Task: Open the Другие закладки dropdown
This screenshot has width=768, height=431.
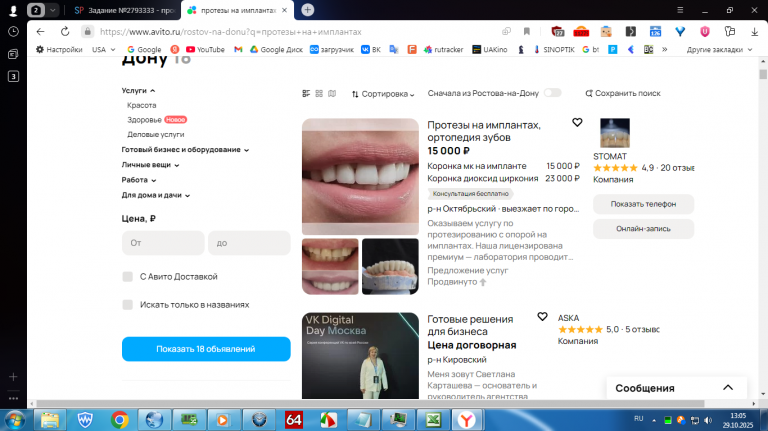Action: 719,49
